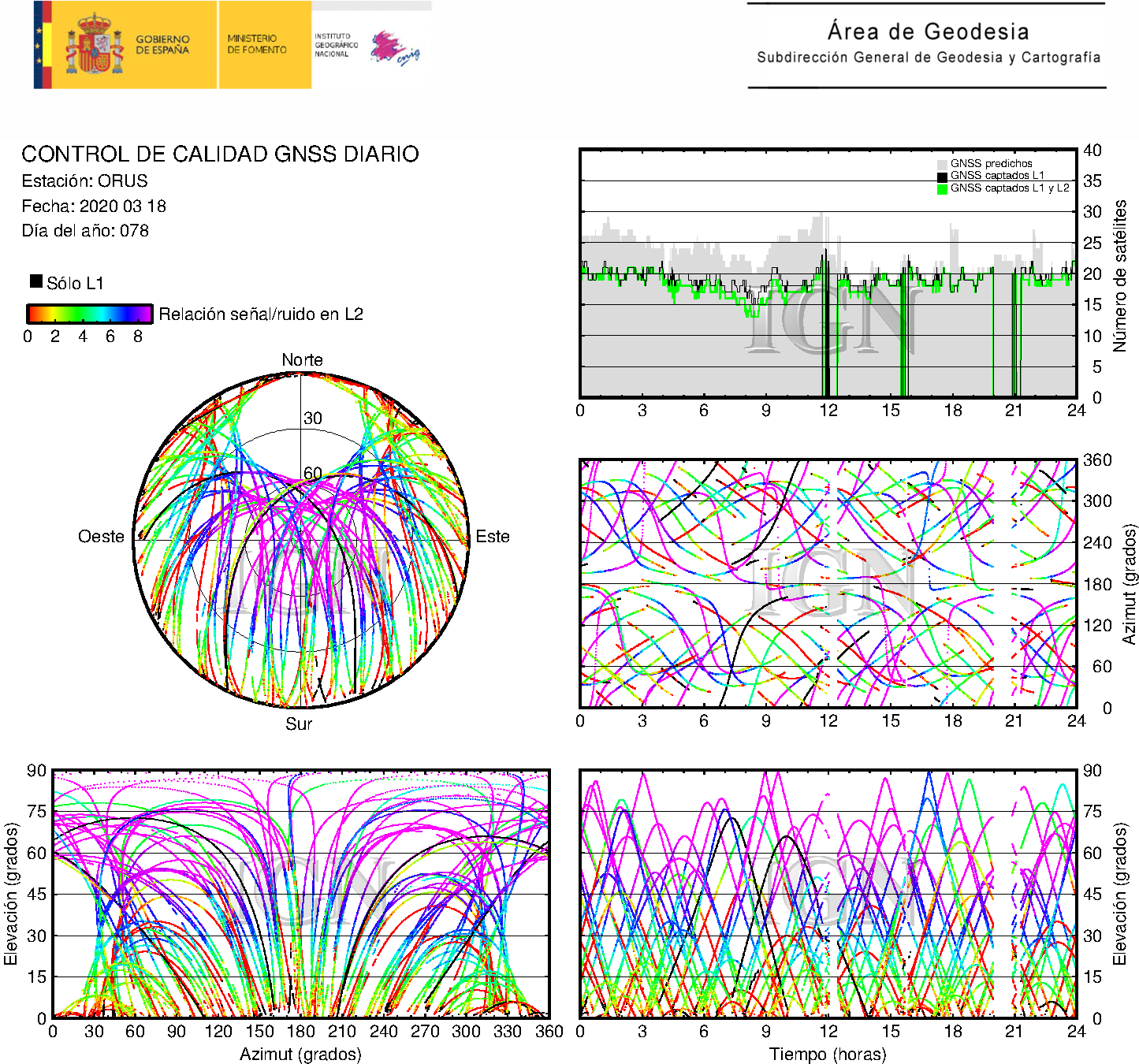Click the right Elevación (grados) axis label
Screen dimensions: 1139x1064
pos(1120,894)
